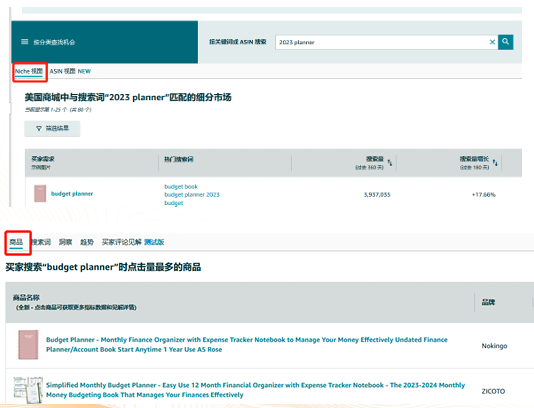Screen dimensions: 534x408
Task: Open the hamburger menu icon
Action: (x=25, y=42)
